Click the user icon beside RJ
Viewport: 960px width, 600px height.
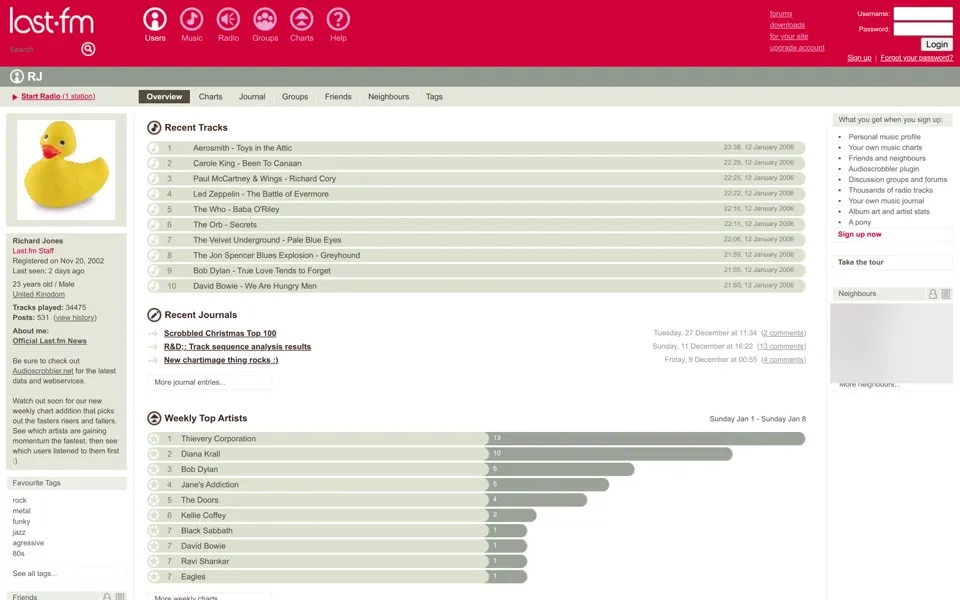point(17,77)
